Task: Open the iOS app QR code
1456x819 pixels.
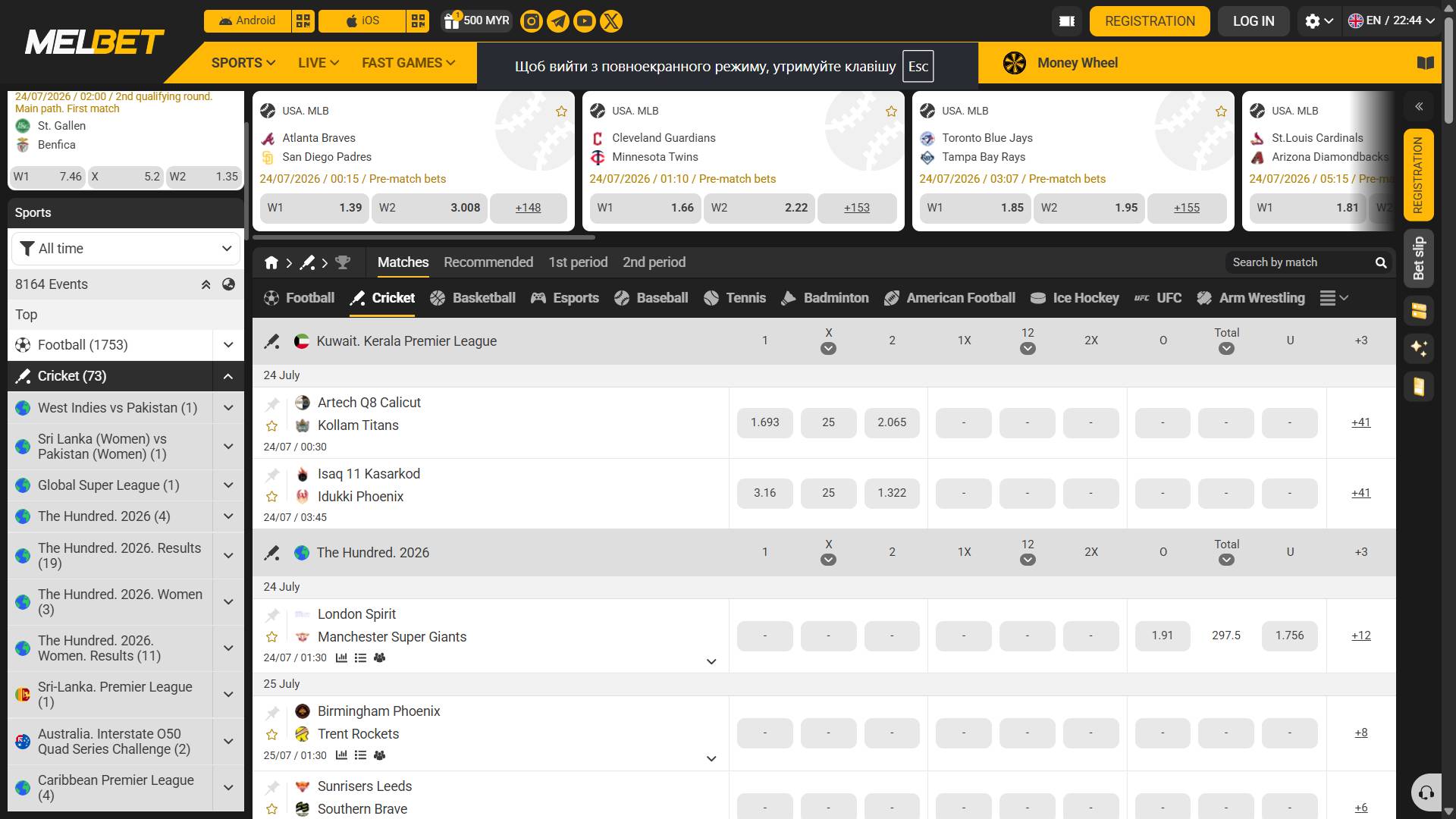Action: click(418, 21)
